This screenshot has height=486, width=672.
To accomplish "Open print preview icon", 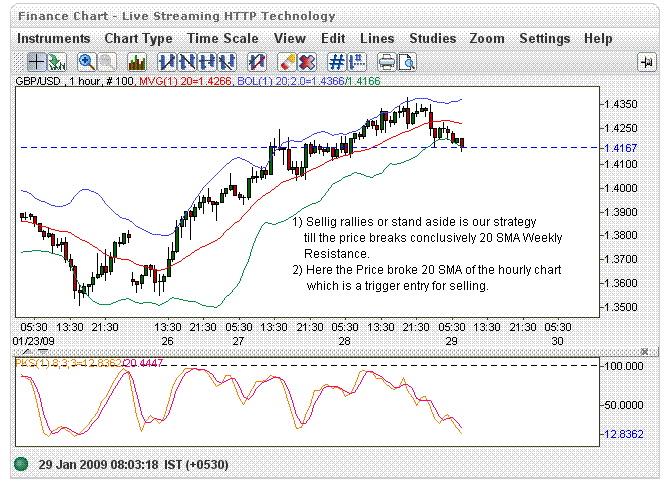I will tap(407, 62).
